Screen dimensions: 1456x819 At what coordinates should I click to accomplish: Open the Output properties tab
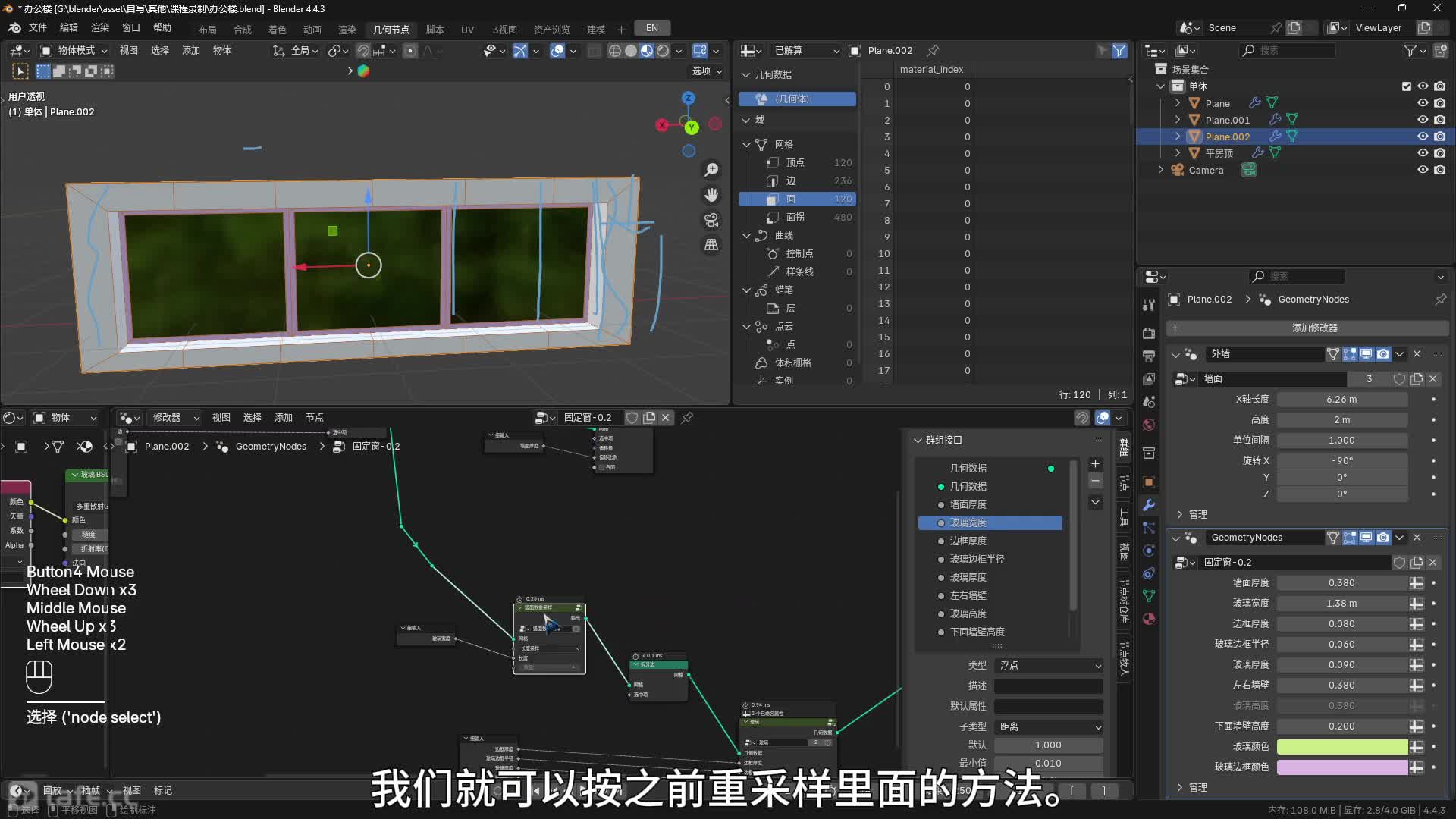1149,356
